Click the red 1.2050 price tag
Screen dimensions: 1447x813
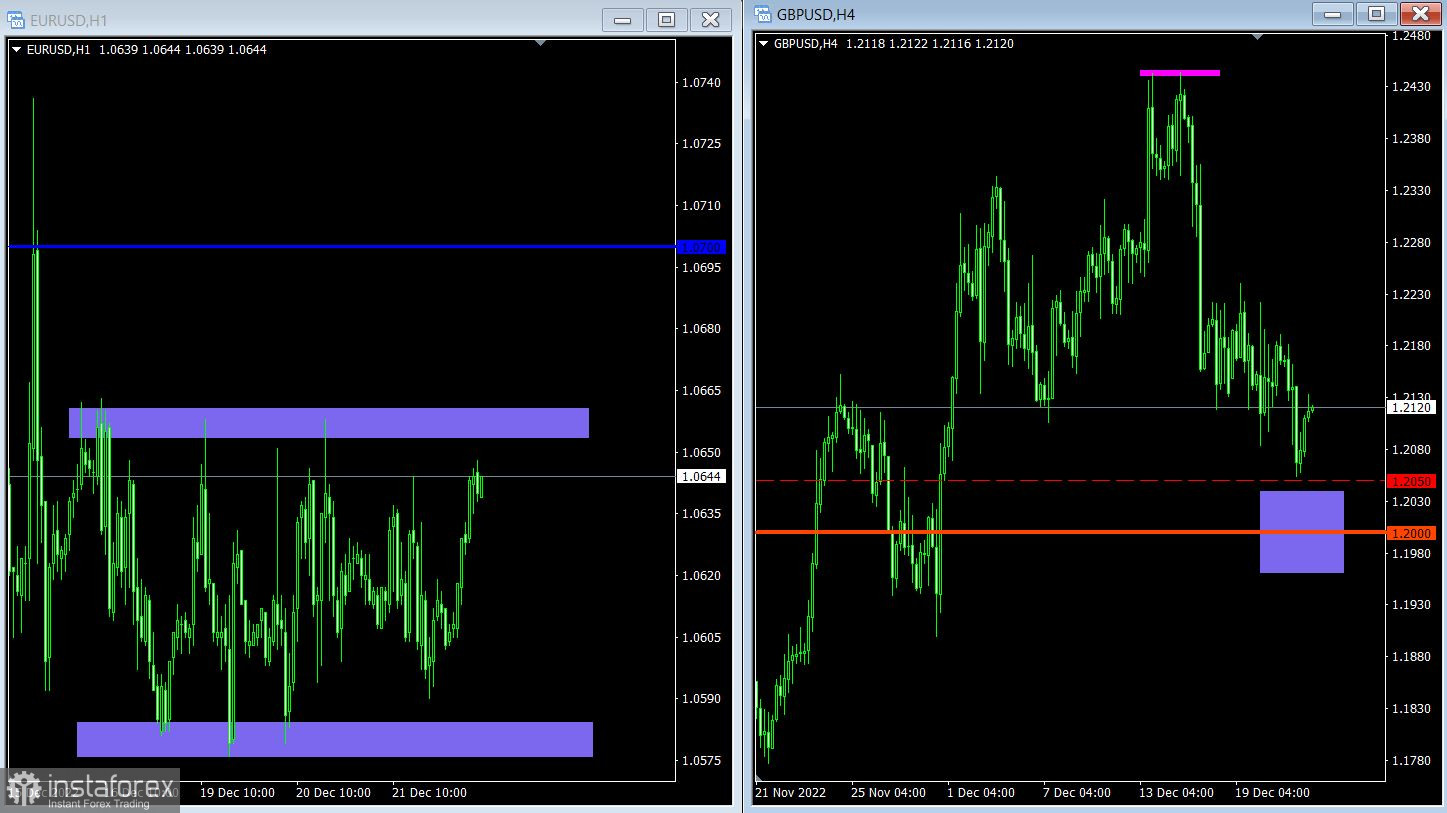(x=1412, y=481)
